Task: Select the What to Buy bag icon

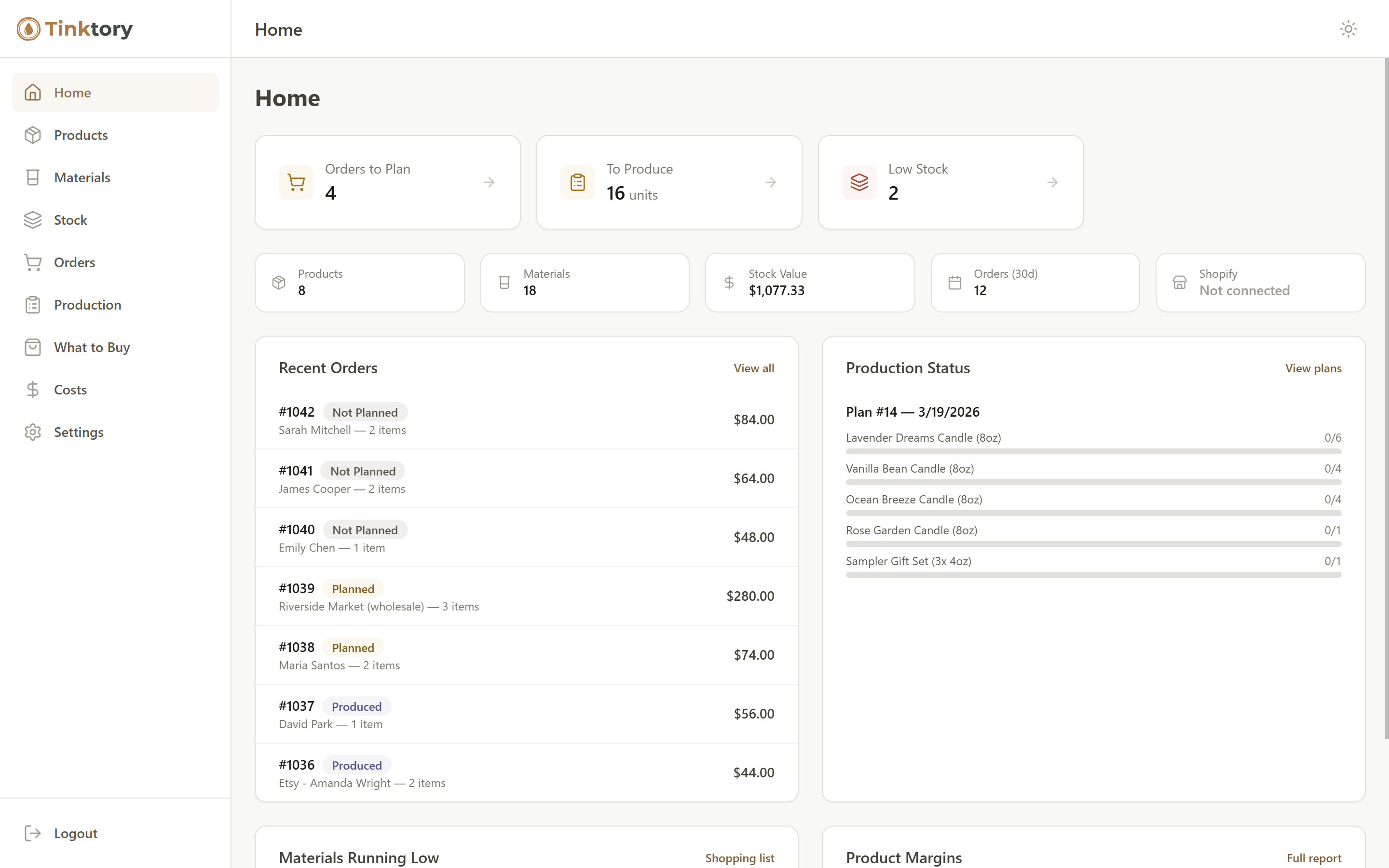Action: (33, 347)
